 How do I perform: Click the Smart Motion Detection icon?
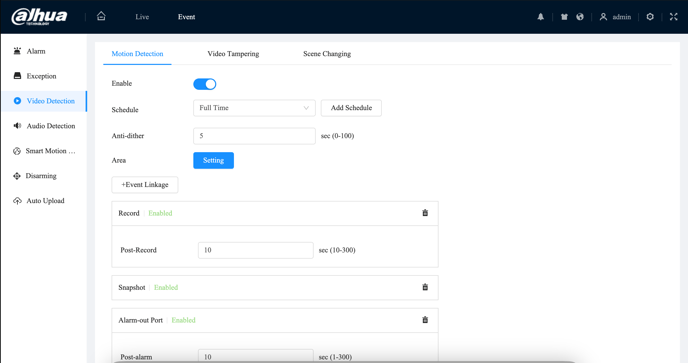point(17,151)
